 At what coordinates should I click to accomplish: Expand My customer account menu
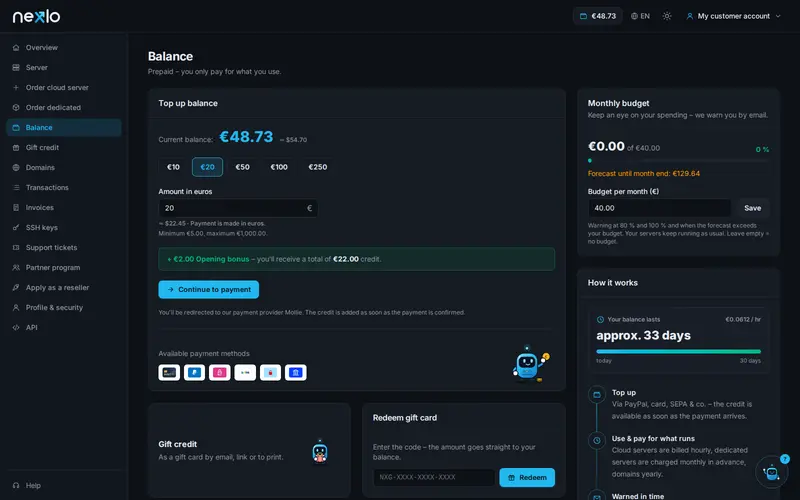coord(733,16)
